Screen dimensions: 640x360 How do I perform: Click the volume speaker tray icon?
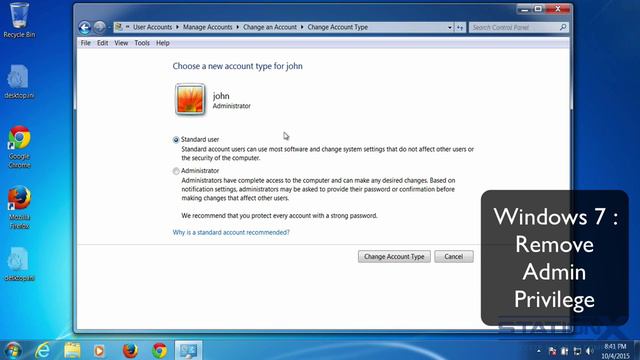(589, 351)
